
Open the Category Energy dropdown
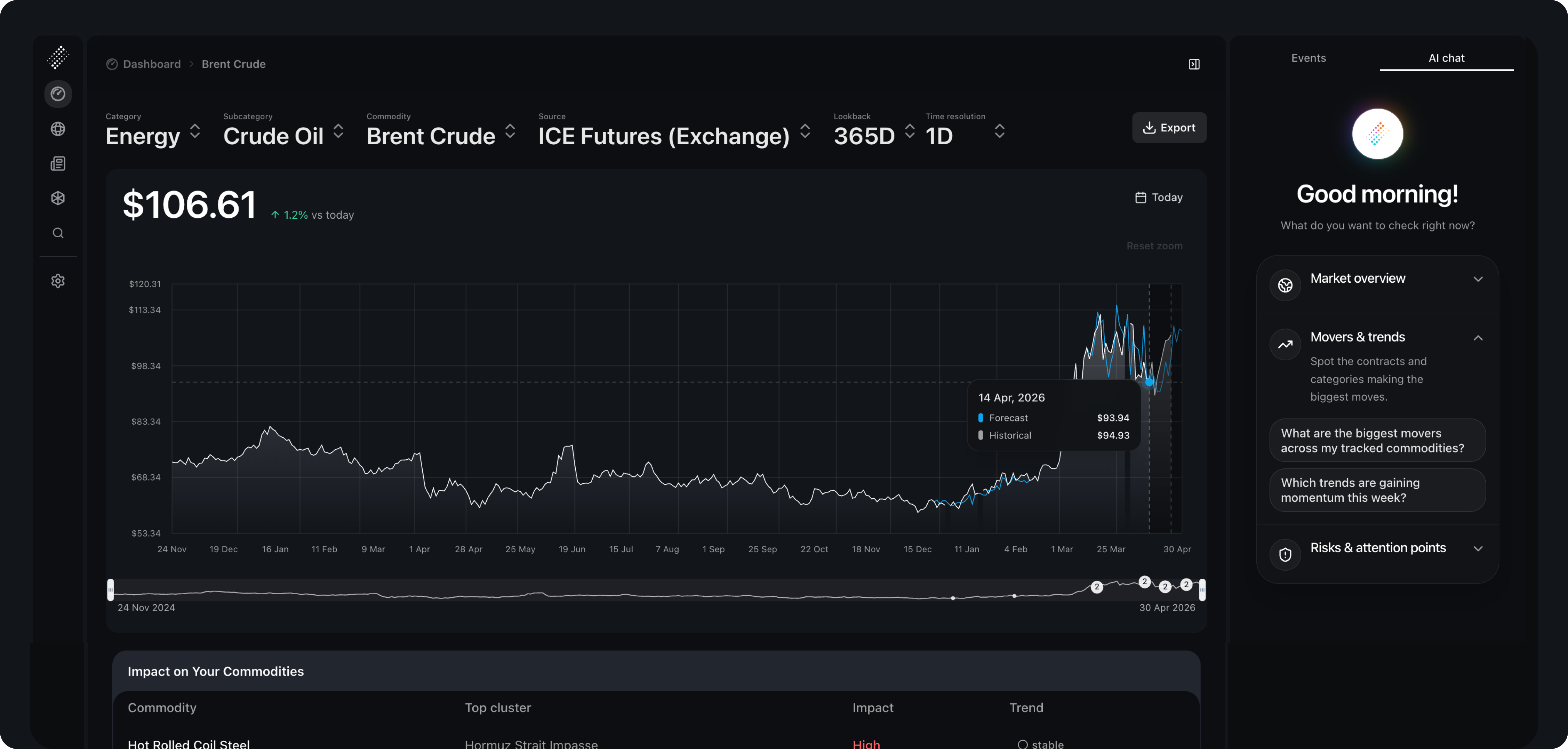[x=153, y=135]
